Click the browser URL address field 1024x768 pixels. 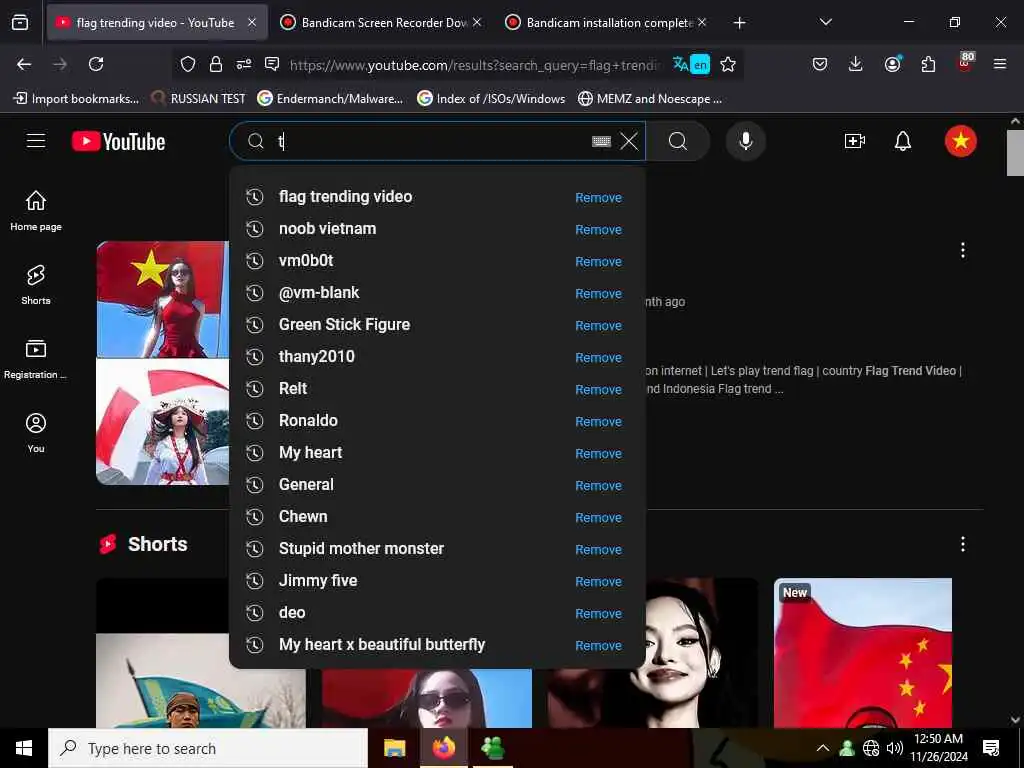(475, 65)
